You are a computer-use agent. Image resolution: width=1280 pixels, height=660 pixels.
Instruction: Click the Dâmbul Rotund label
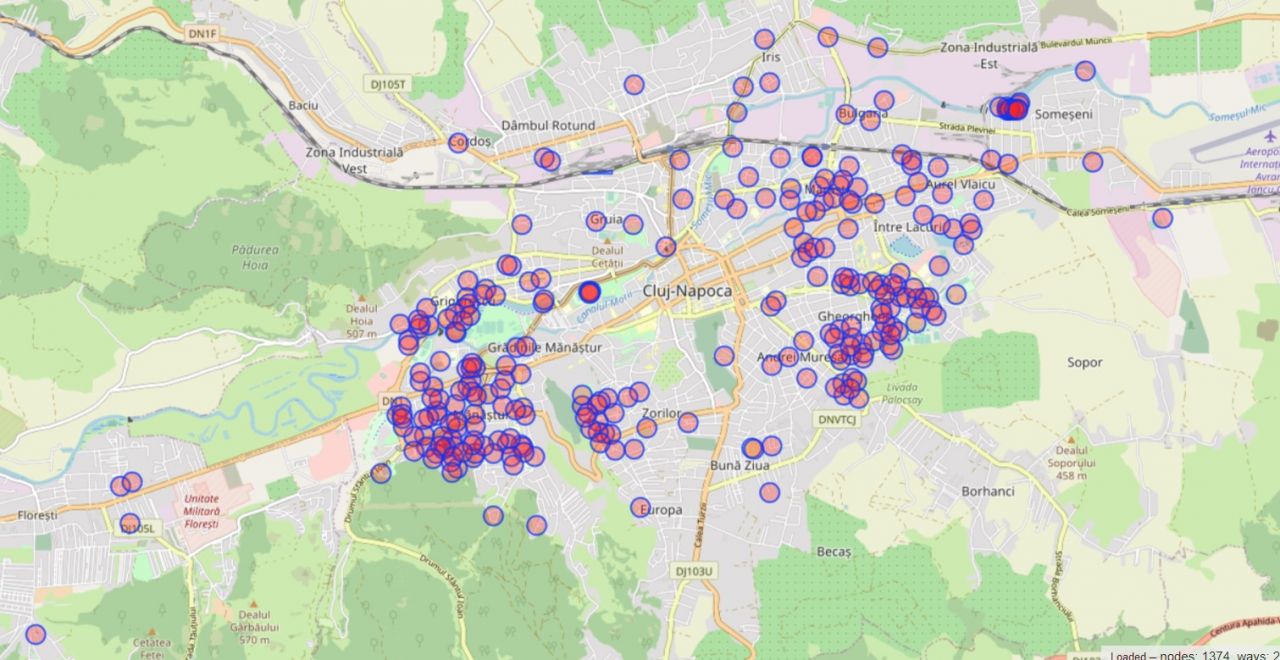(x=548, y=126)
